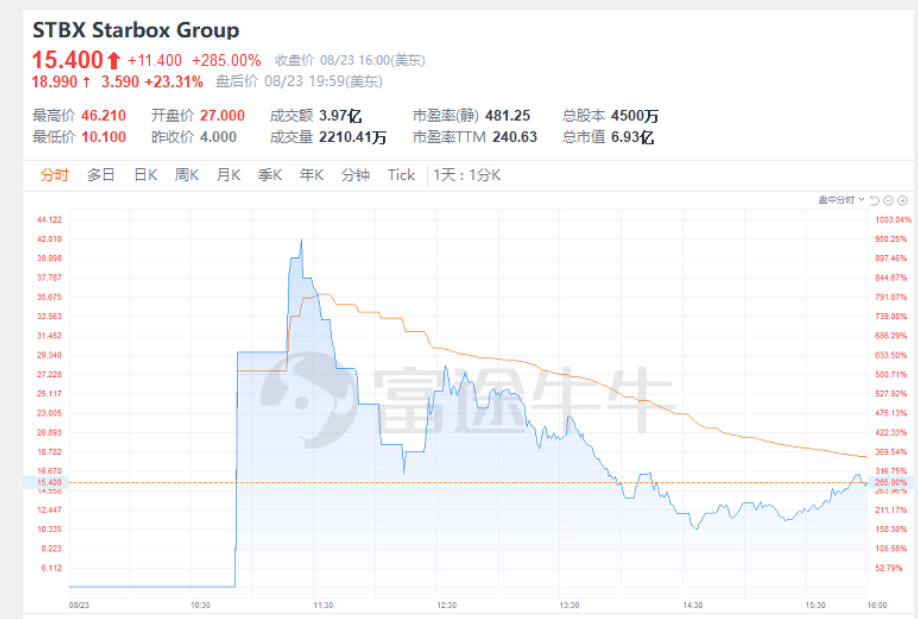Click after-hours price 18.990
Screen dimensions: 918x619
click(x=54, y=81)
